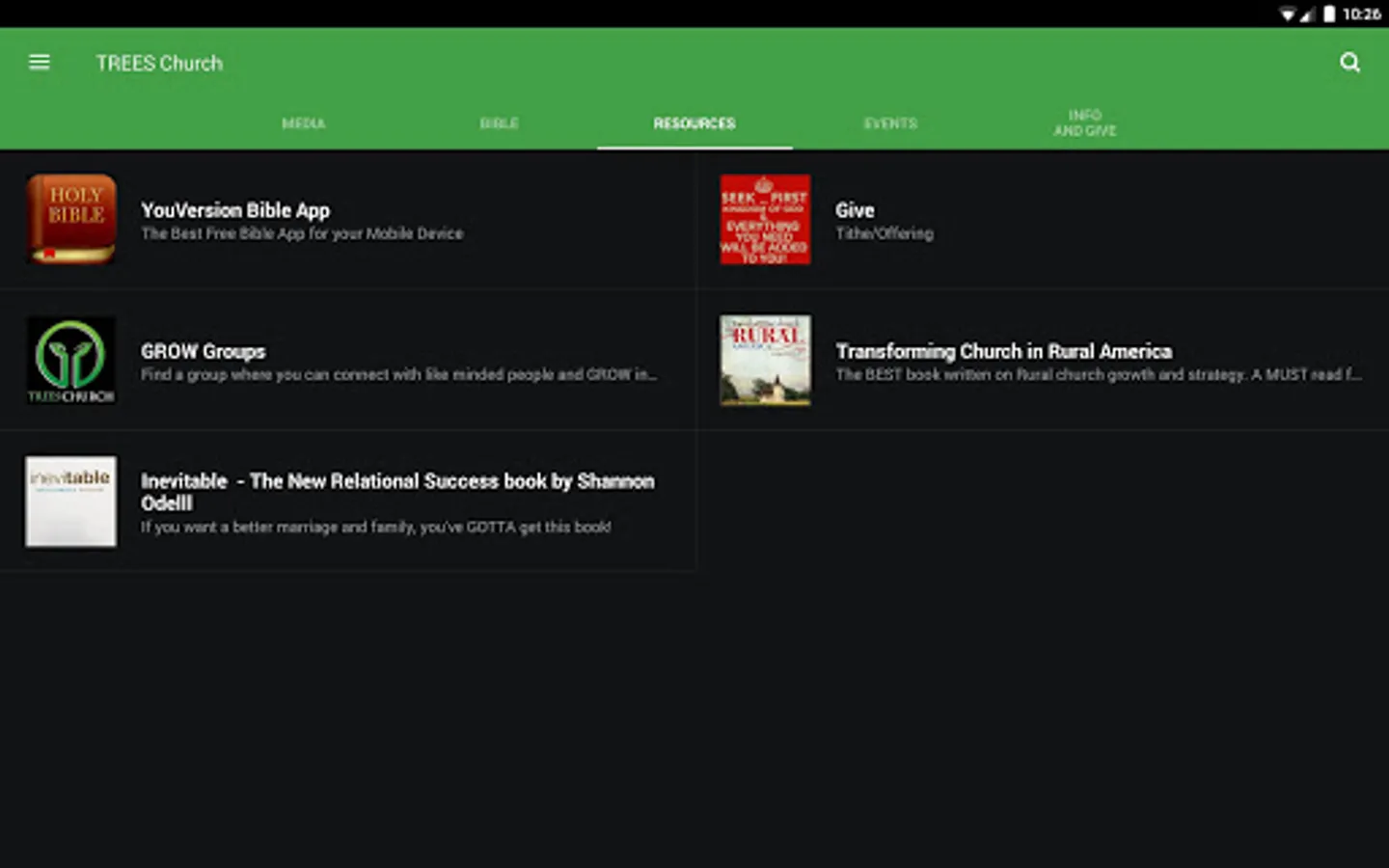Open Transforming Church in Rural America title
The image size is (1389, 868).
(x=1004, y=352)
